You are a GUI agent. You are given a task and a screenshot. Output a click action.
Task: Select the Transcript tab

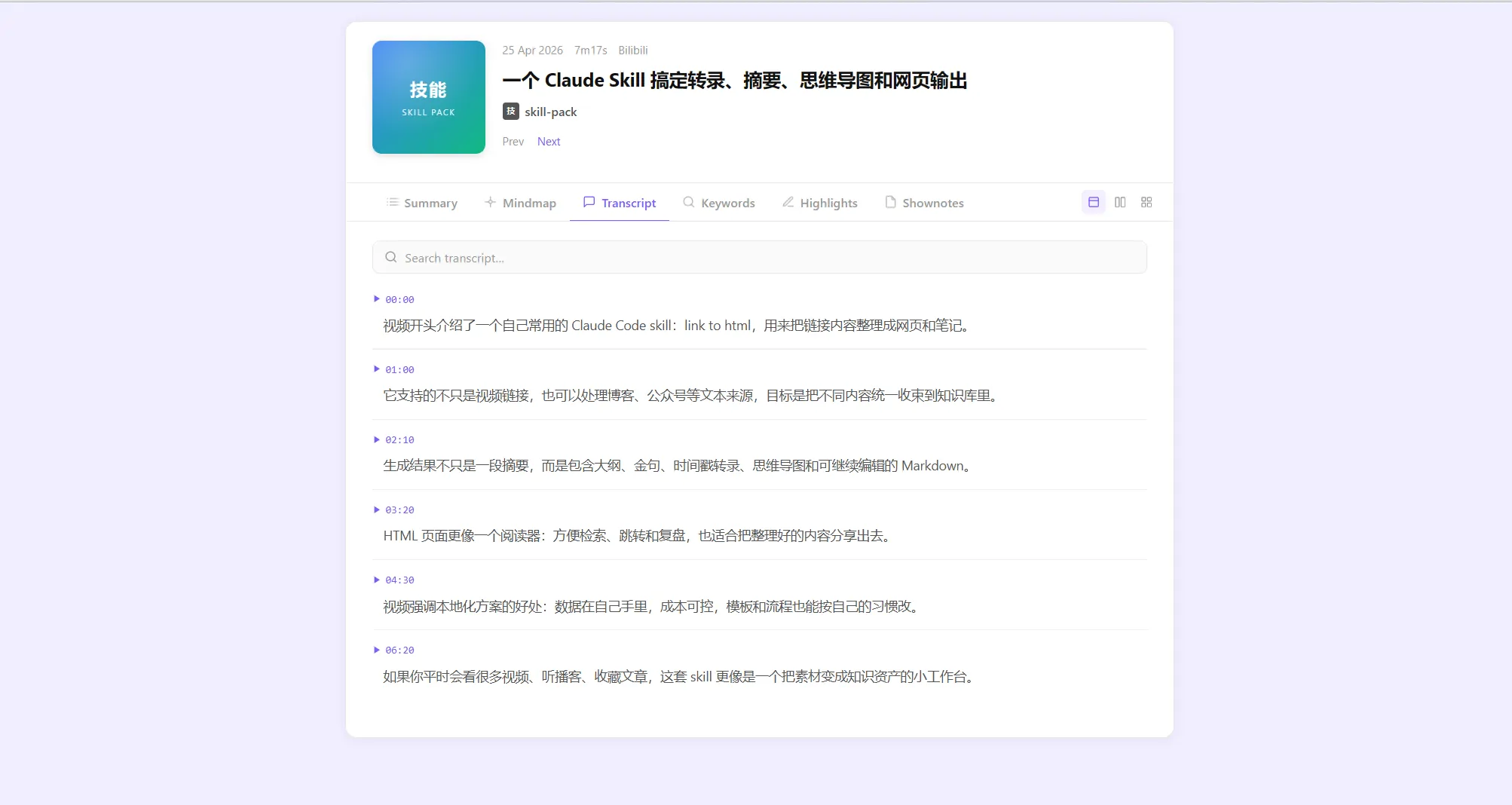(x=620, y=203)
